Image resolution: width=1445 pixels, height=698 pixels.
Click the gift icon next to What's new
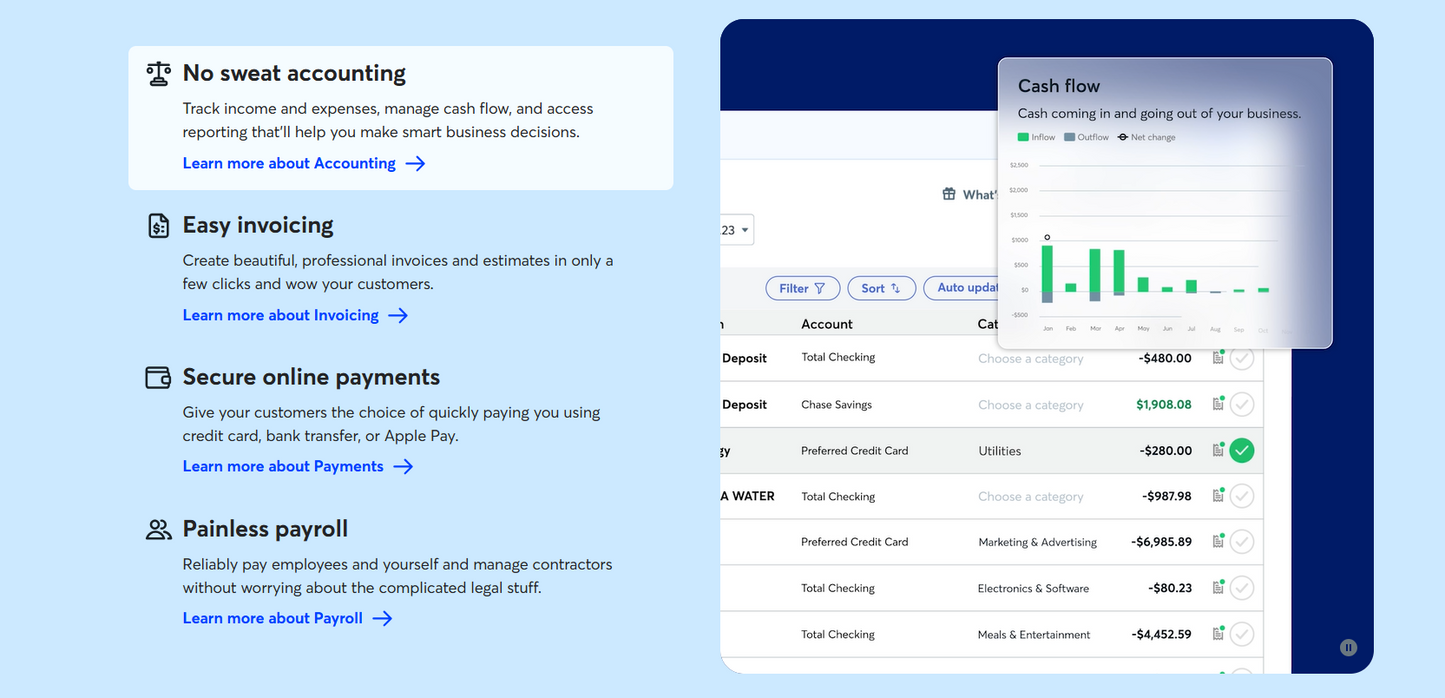949,194
